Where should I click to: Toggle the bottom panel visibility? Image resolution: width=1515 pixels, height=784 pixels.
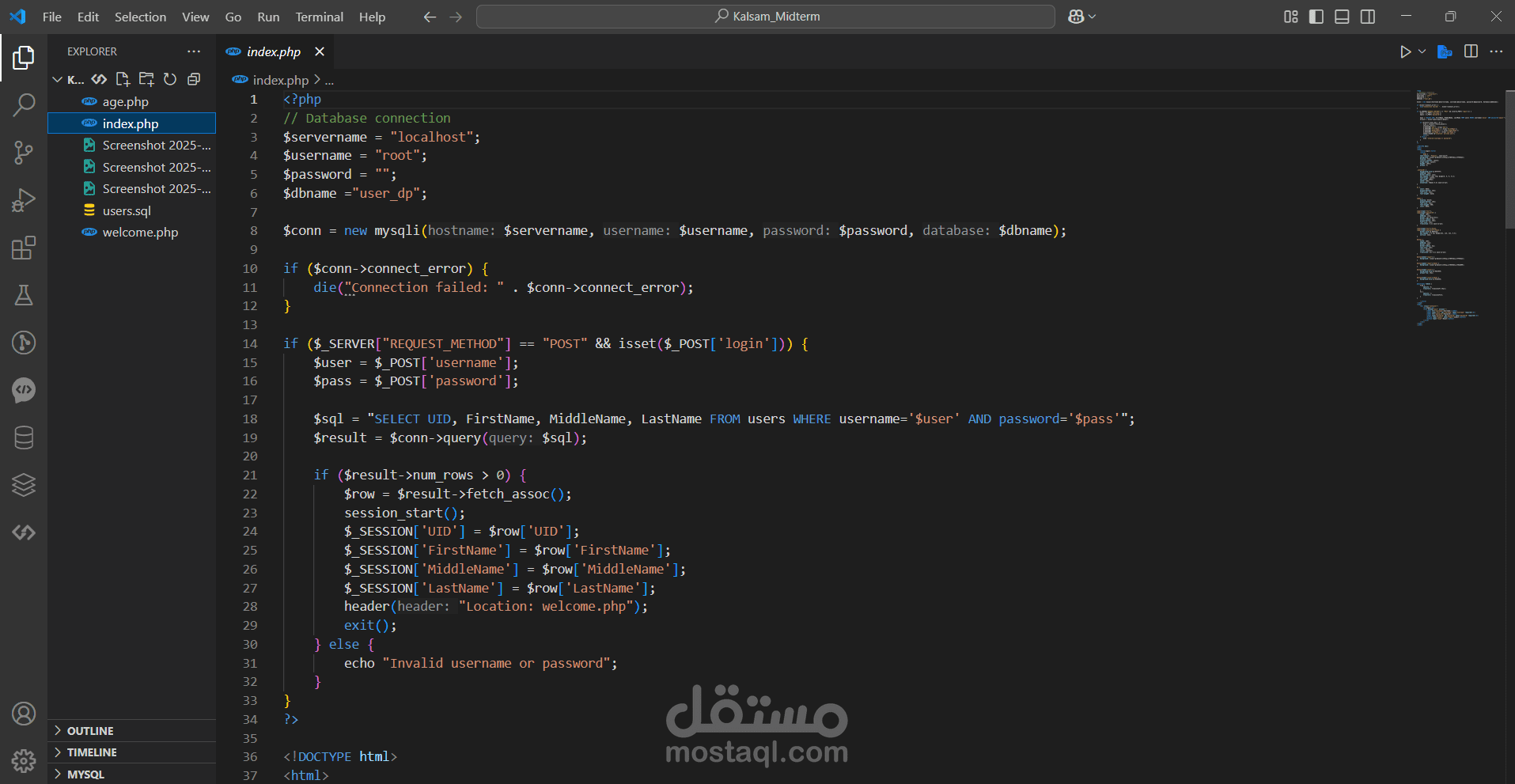coord(1342,17)
